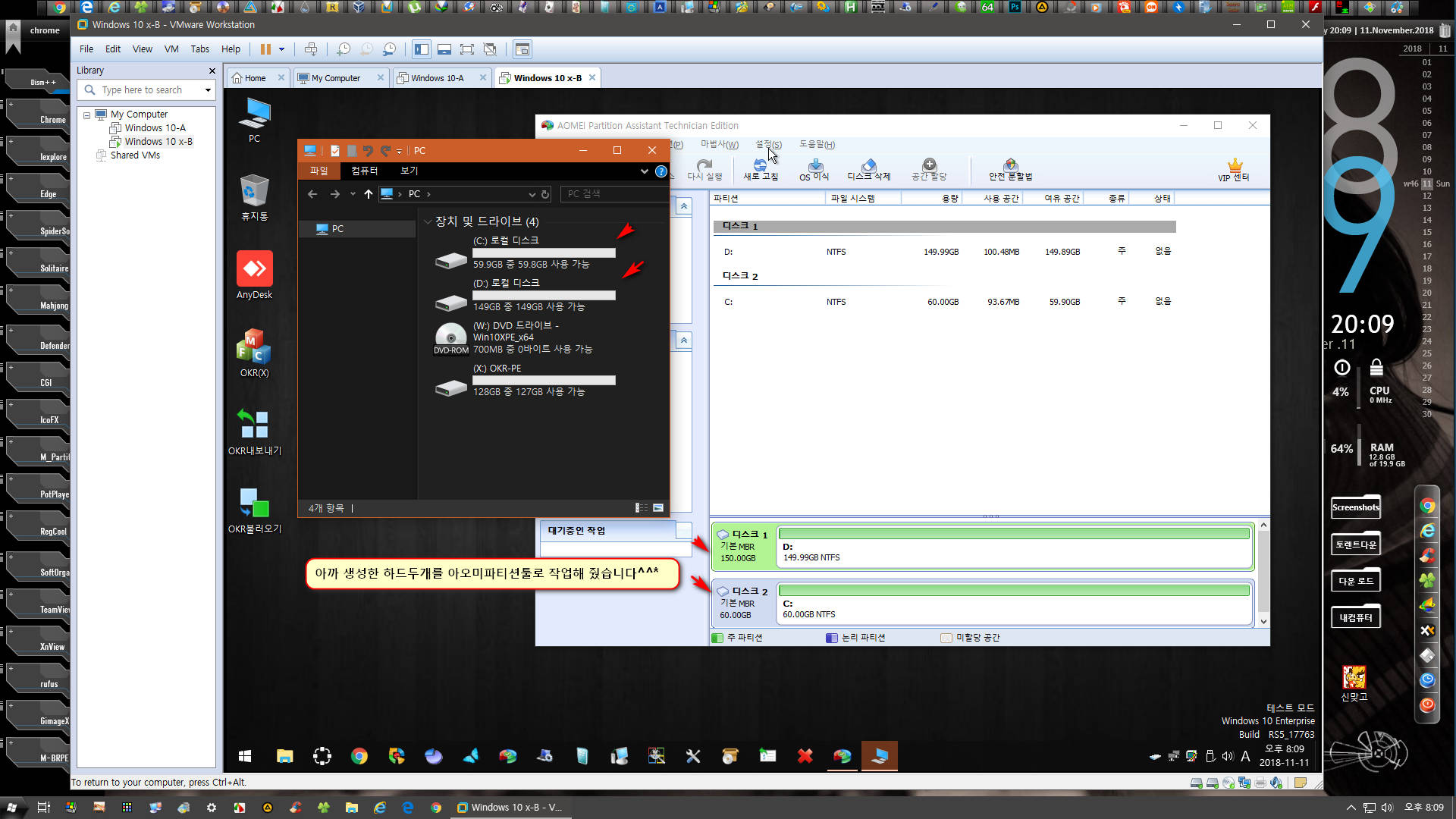Toggle the library sidebar view icon
This screenshot has width=1456, height=819.
click(x=422, y=49)
